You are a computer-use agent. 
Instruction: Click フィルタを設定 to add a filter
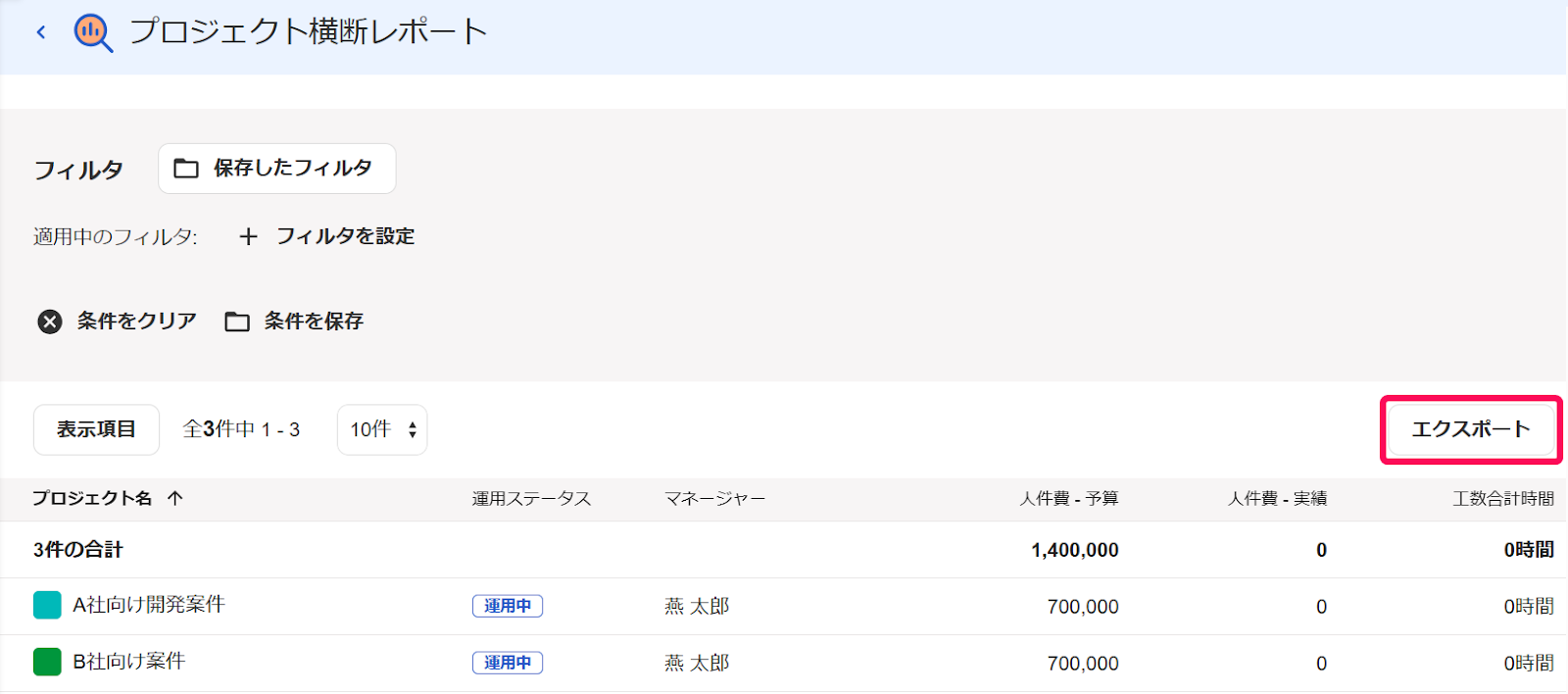tap(345, 236)
